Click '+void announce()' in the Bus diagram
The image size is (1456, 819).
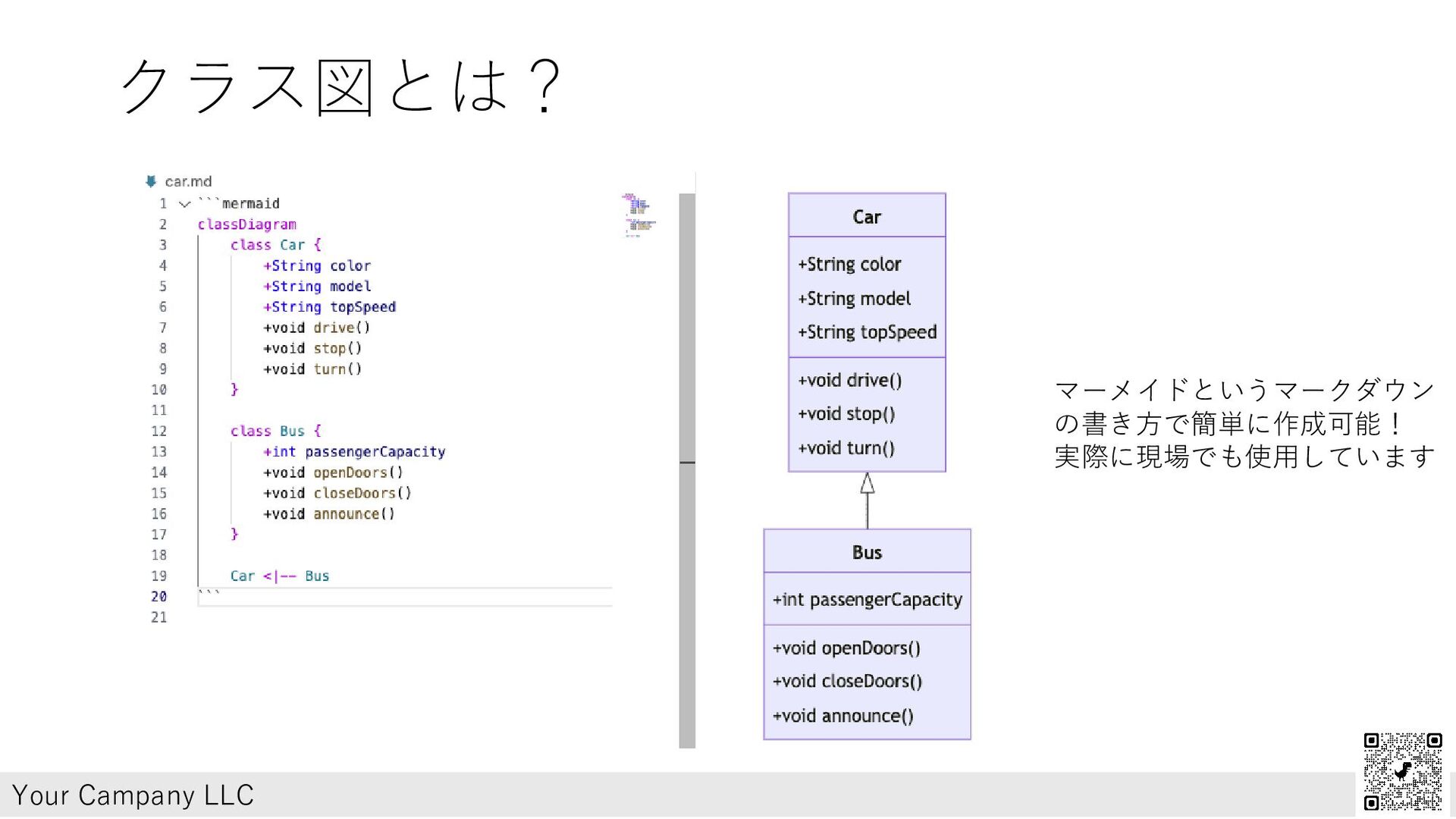pyautogui.click(x=843, y=716)
